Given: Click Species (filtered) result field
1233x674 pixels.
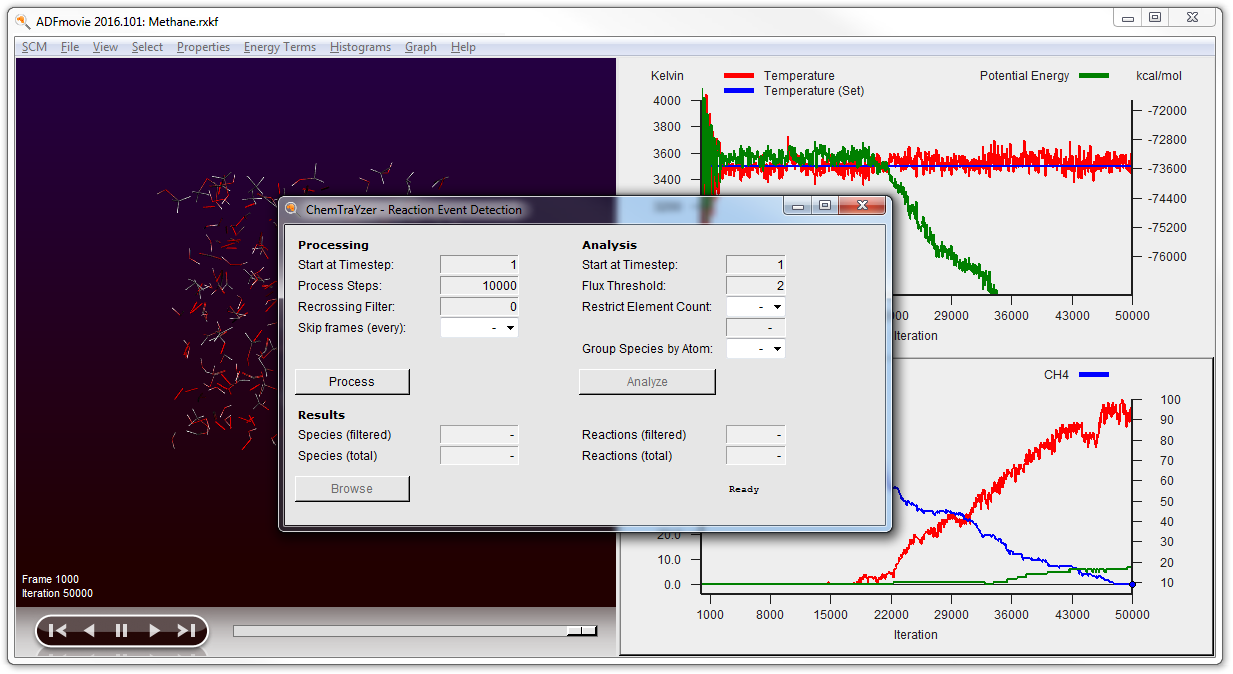Looking at the screenshot, I should pos(479,435).
